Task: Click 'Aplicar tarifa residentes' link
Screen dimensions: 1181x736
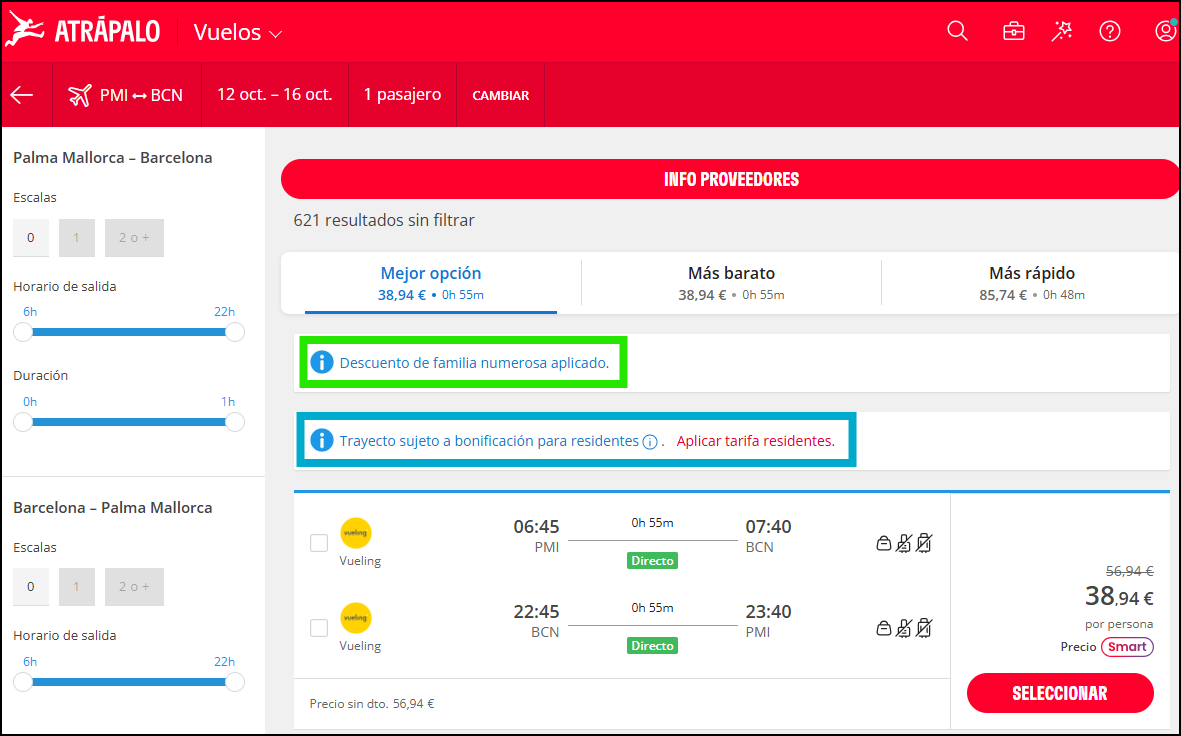Action: pyautogui.click(x=755, y=441)
